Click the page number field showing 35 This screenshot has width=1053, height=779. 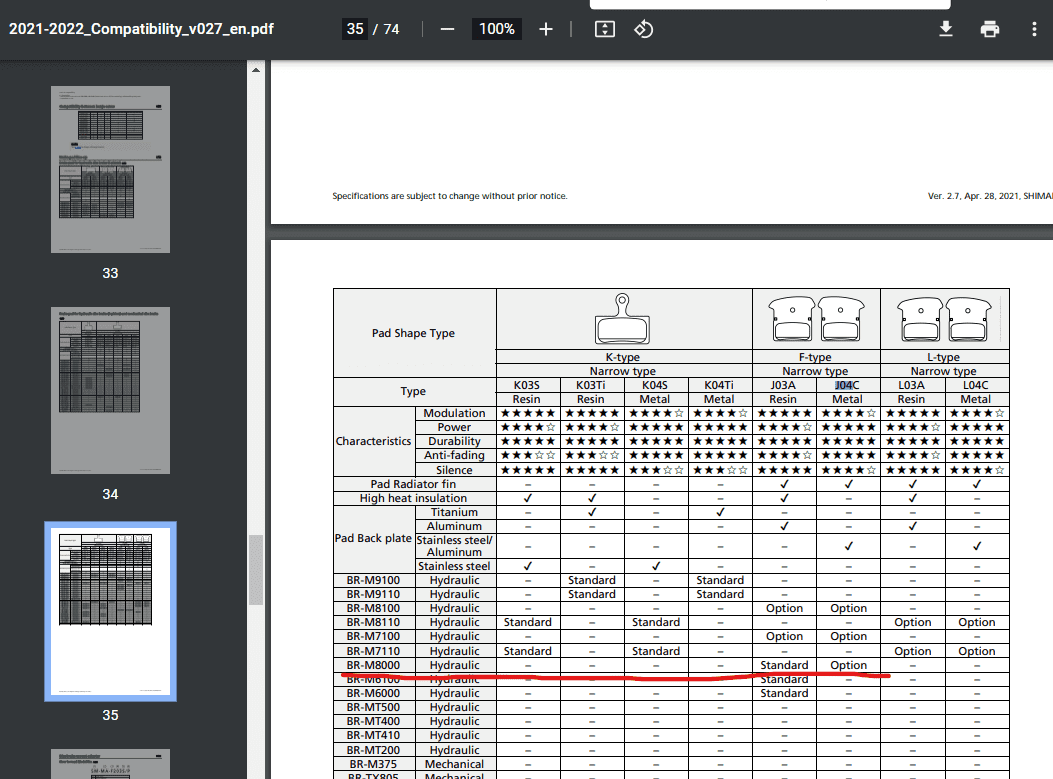(x=355, y=29)
